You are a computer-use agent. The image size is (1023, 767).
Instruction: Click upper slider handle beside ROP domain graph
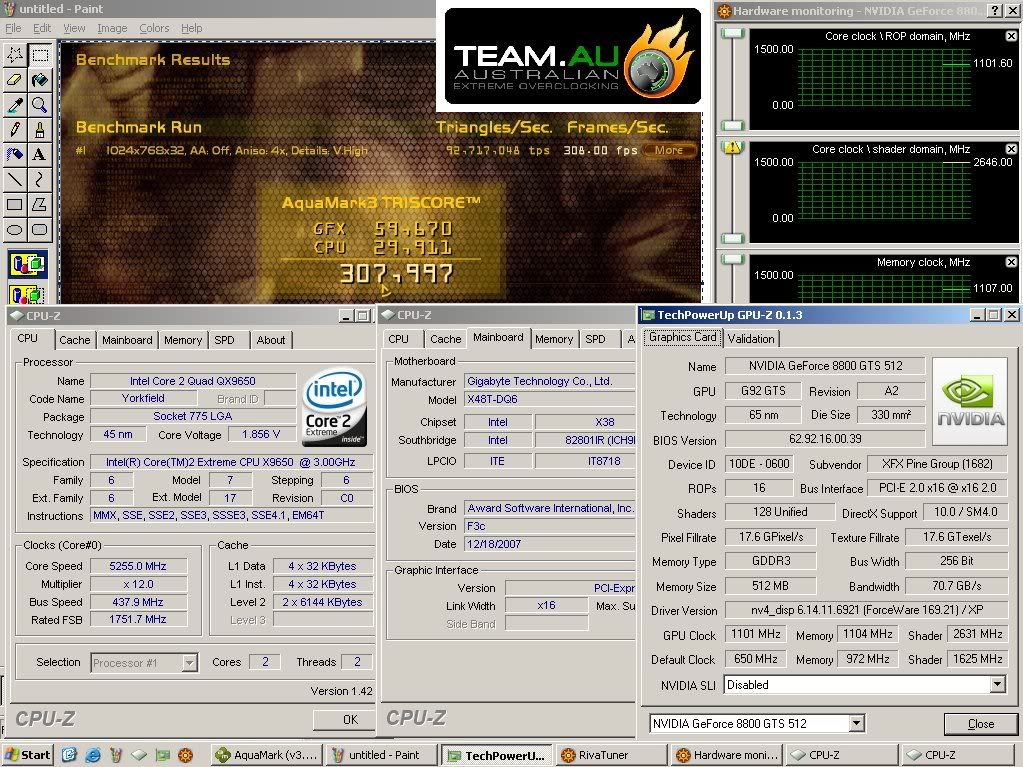[733, 34]
